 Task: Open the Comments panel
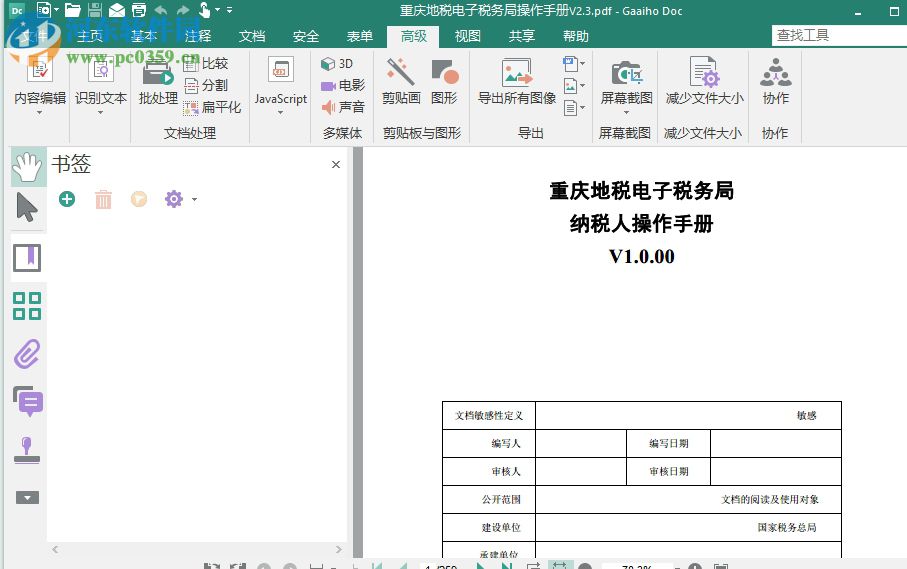(x=27, y=401)
